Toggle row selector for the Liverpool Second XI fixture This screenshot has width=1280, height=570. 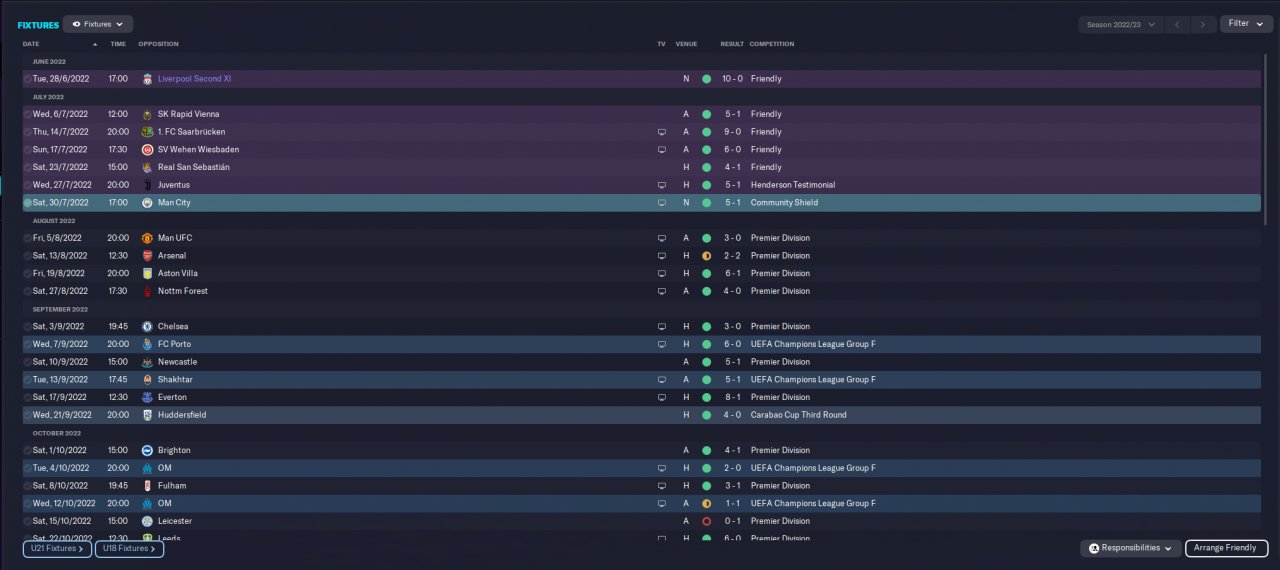click(27, 79)
